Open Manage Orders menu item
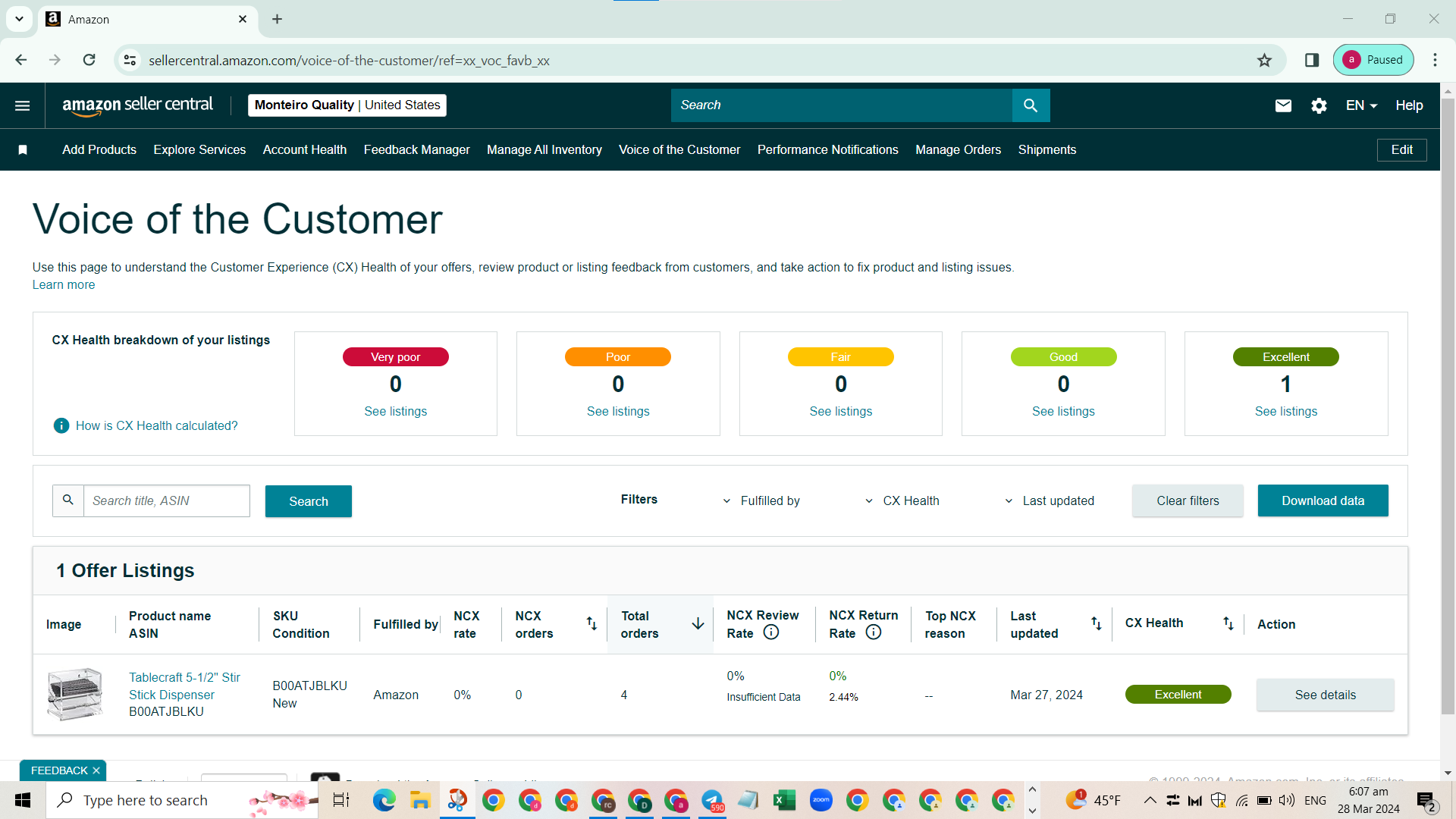1456x819 pixels. pyautogui.click(x=959, y=149)
